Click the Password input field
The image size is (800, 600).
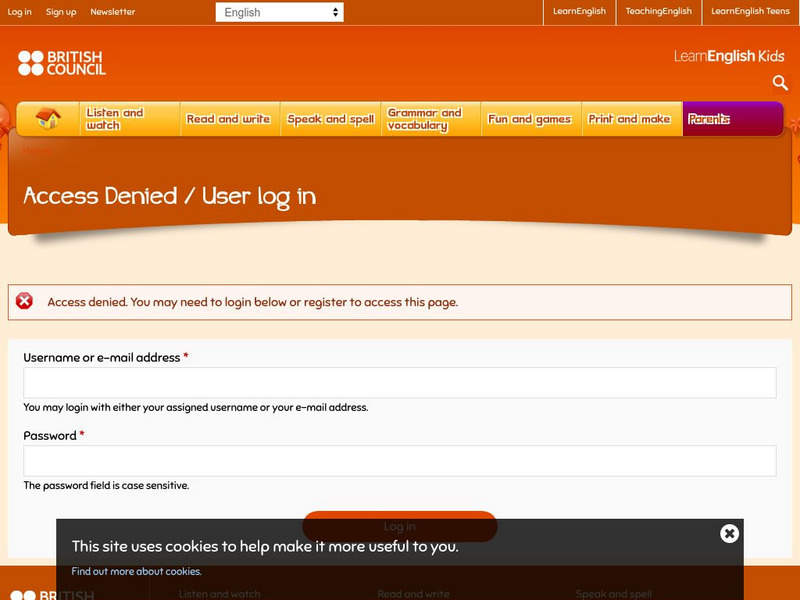399,461
